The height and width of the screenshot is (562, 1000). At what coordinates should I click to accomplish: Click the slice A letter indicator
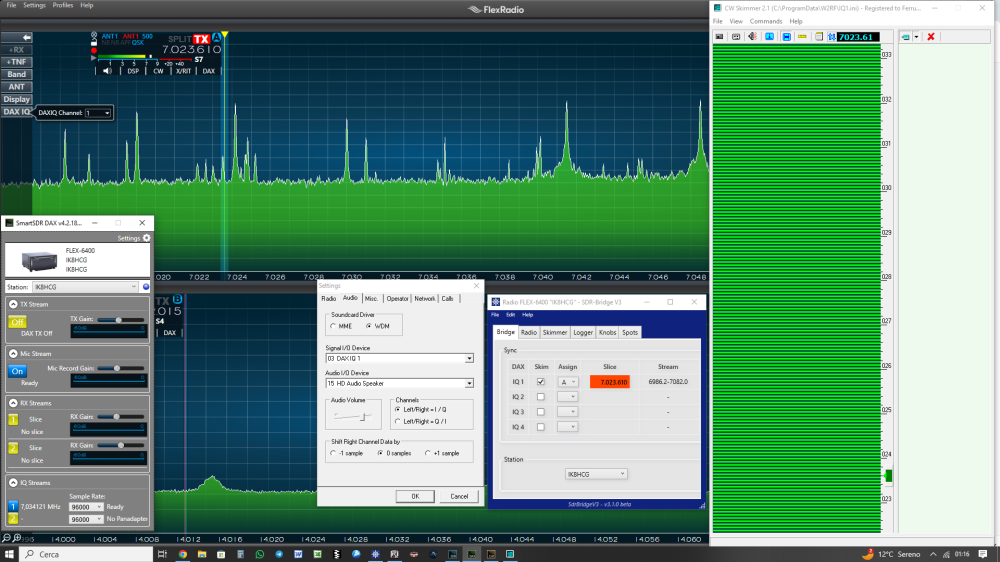click(x=216, y=38)
